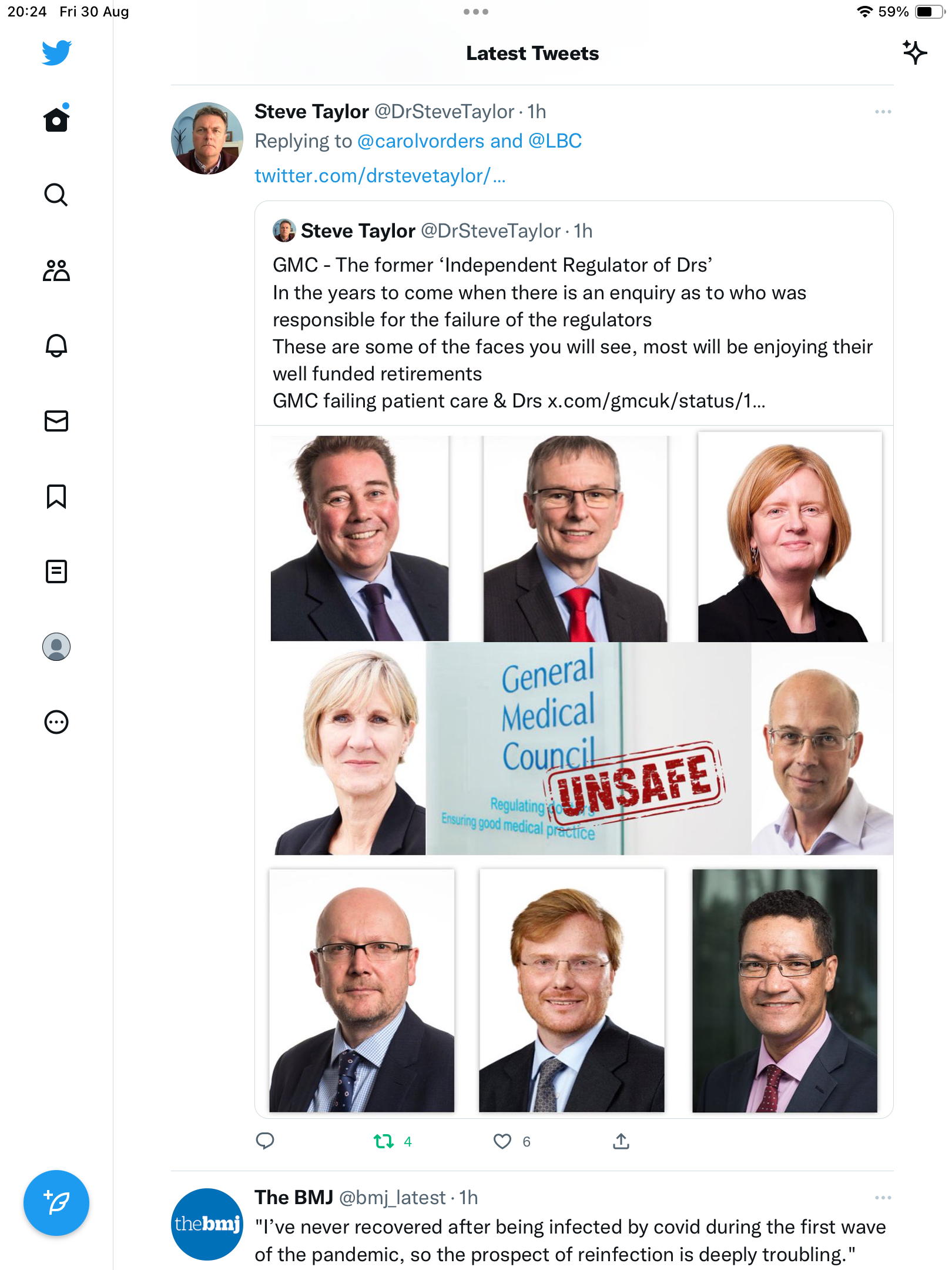Open Messages envelope icon
The height and width of the screenshot is (1270, 952).
(x=56, y=421)
